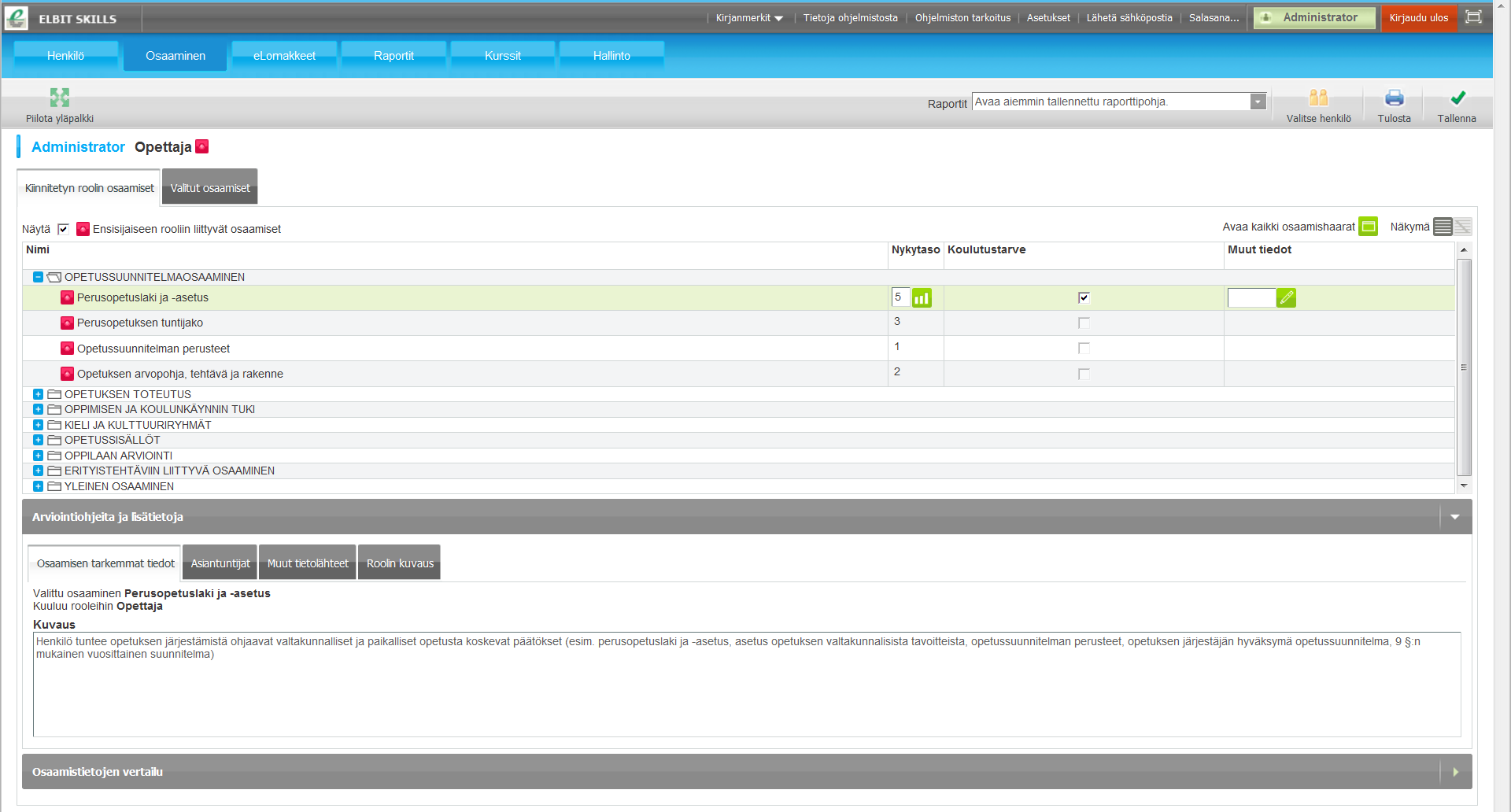1511x812 pixels.
Task: Check Koulutustarve for Perusopetuksen tuntijako
Action: 1084,323
